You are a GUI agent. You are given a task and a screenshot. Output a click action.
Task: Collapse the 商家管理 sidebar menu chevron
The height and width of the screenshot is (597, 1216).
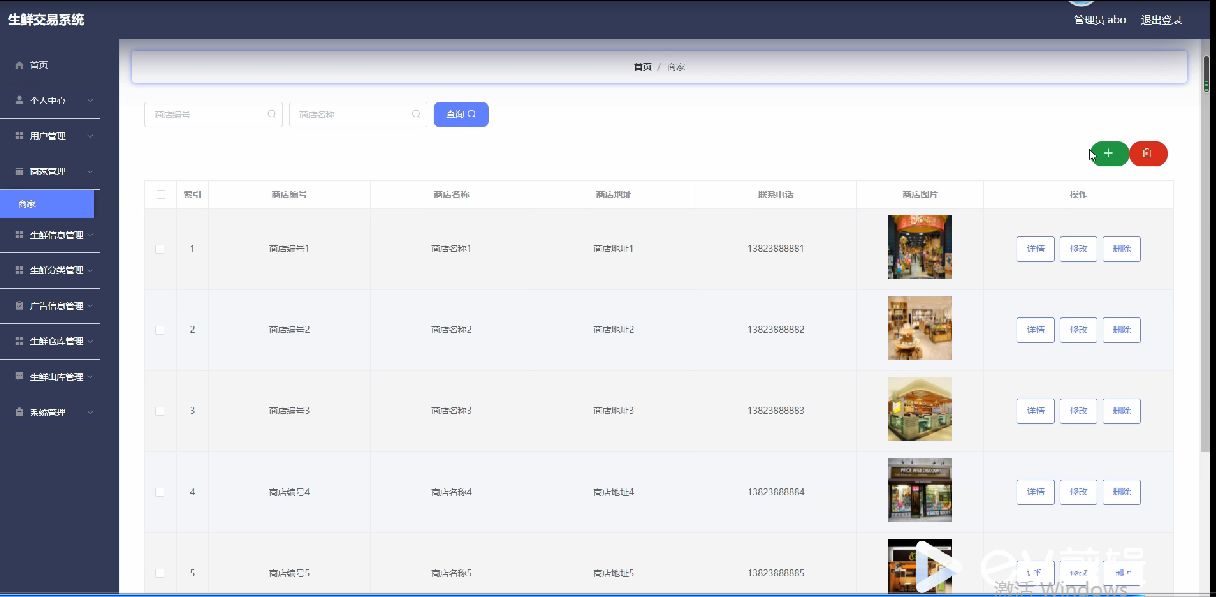[90, 171]
